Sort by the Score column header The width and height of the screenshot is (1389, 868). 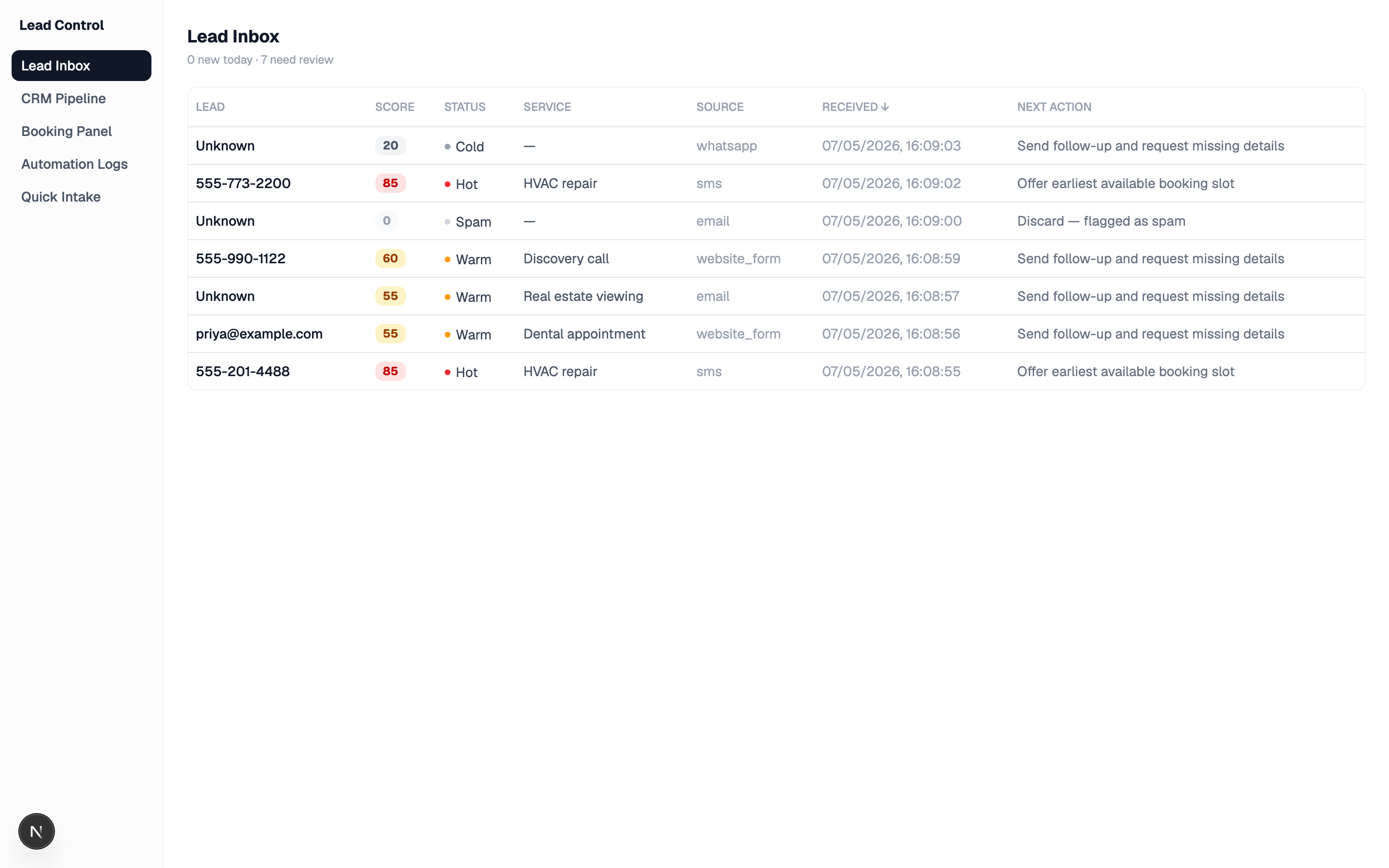(395, 107)
